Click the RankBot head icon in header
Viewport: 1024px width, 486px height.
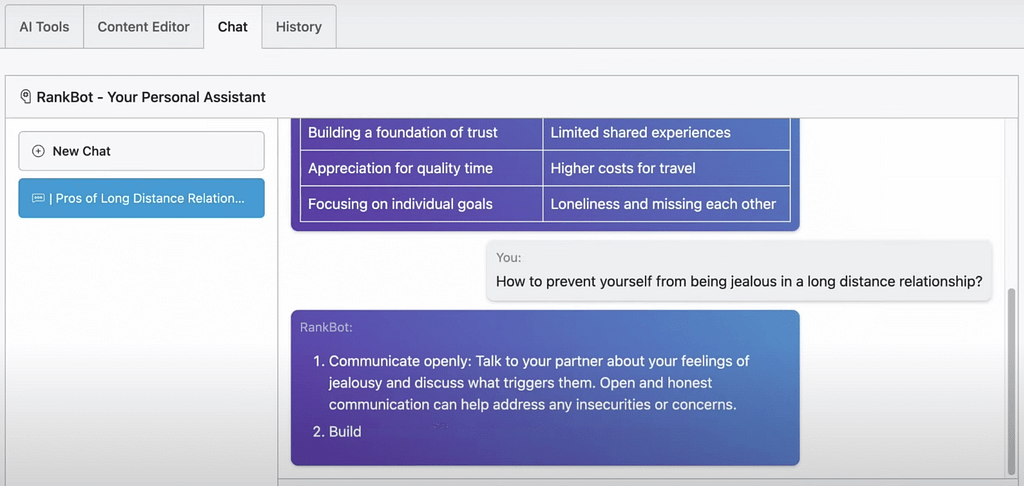(25, 97)
